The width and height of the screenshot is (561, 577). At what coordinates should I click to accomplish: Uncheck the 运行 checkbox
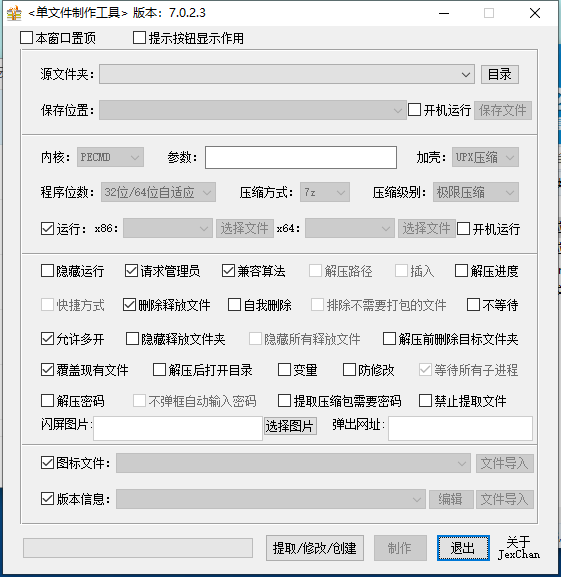pyautogui.click(x=47, y=229)
